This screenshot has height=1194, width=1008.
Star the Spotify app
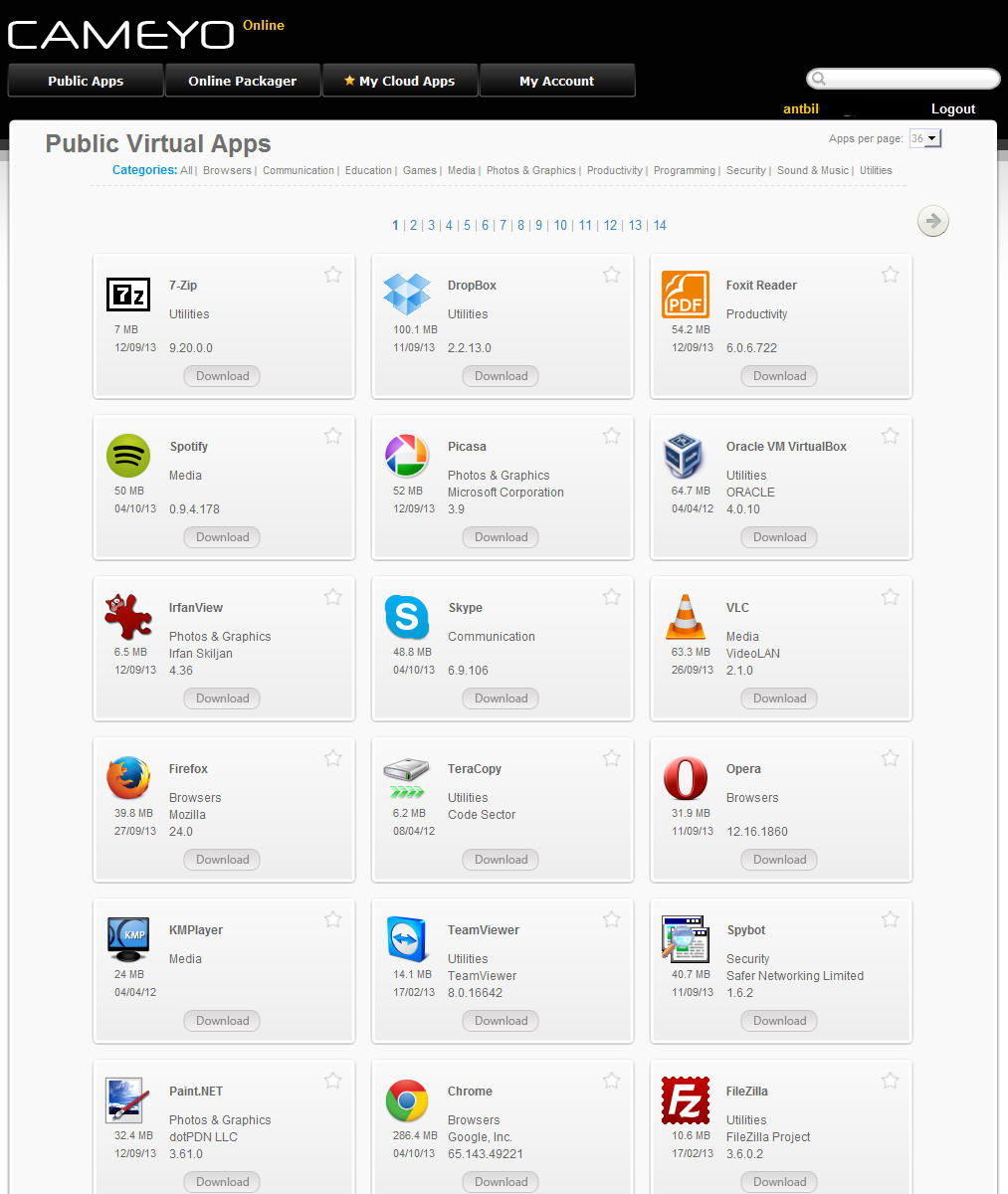click(332, 436)
